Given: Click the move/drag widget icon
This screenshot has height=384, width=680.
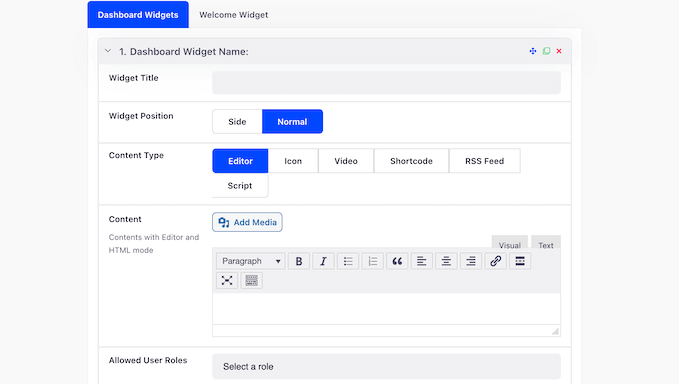Looking at the screenshot, I should coord(533,51).
